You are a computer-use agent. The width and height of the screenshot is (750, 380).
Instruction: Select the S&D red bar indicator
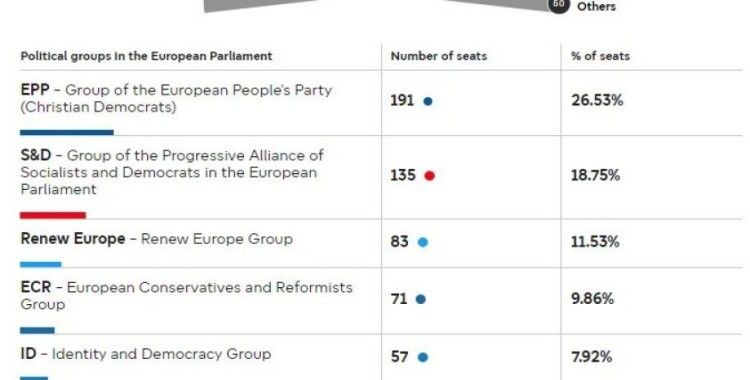pyautogui.click(x=53, y=215)
